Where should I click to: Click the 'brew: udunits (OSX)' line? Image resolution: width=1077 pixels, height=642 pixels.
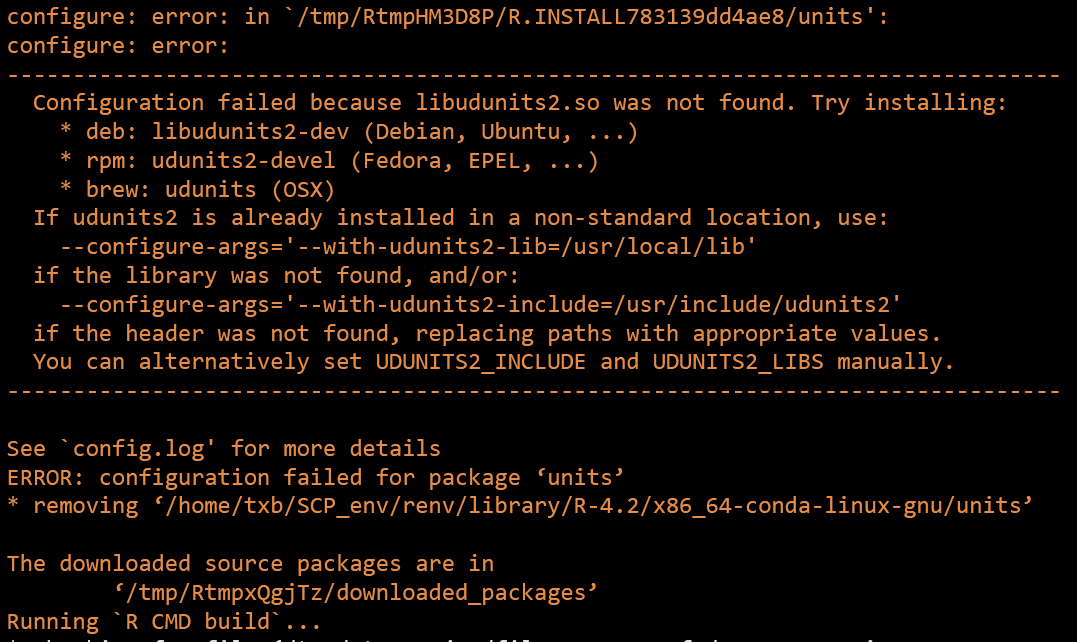tap(197, 189)
